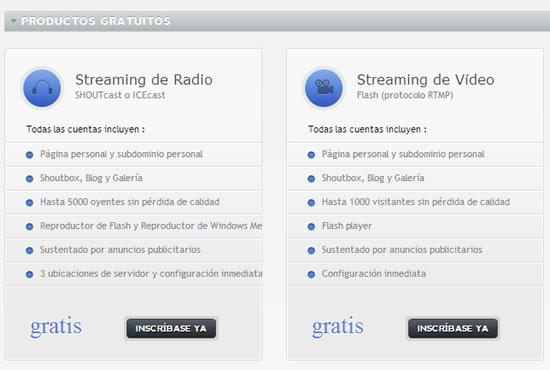Click 'Todas las cuentas incluyen' in Vídeo card
This screenshot has height=370, width=550.
coord(367,129)
